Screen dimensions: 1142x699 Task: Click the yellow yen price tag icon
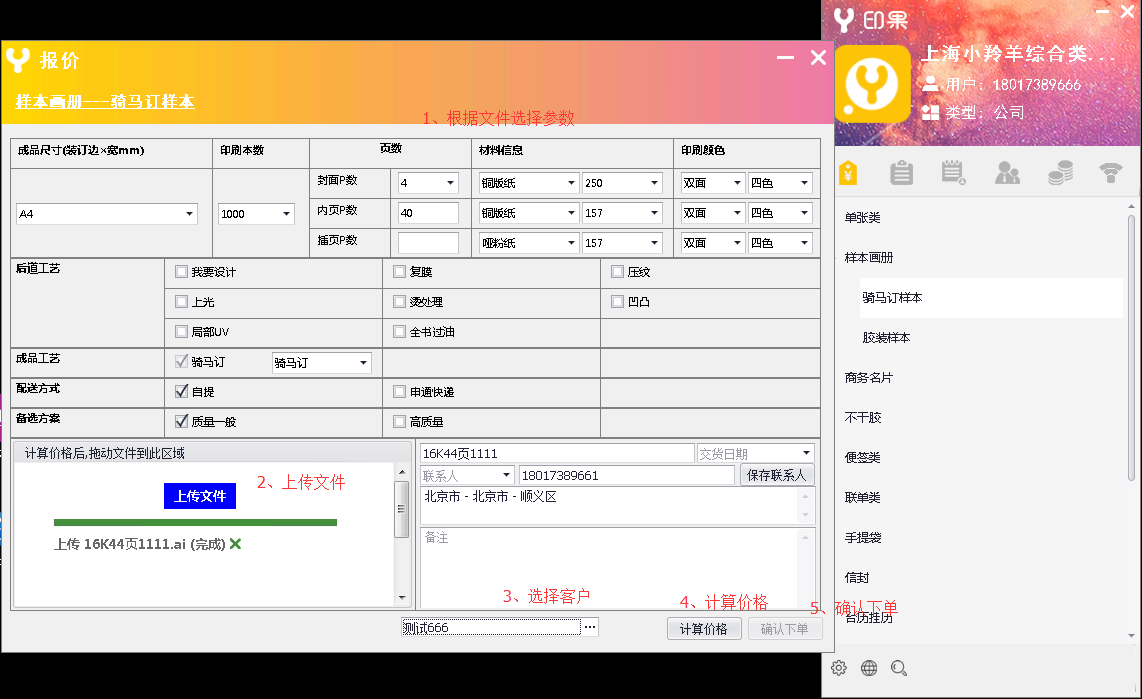(x=848, y=173)
